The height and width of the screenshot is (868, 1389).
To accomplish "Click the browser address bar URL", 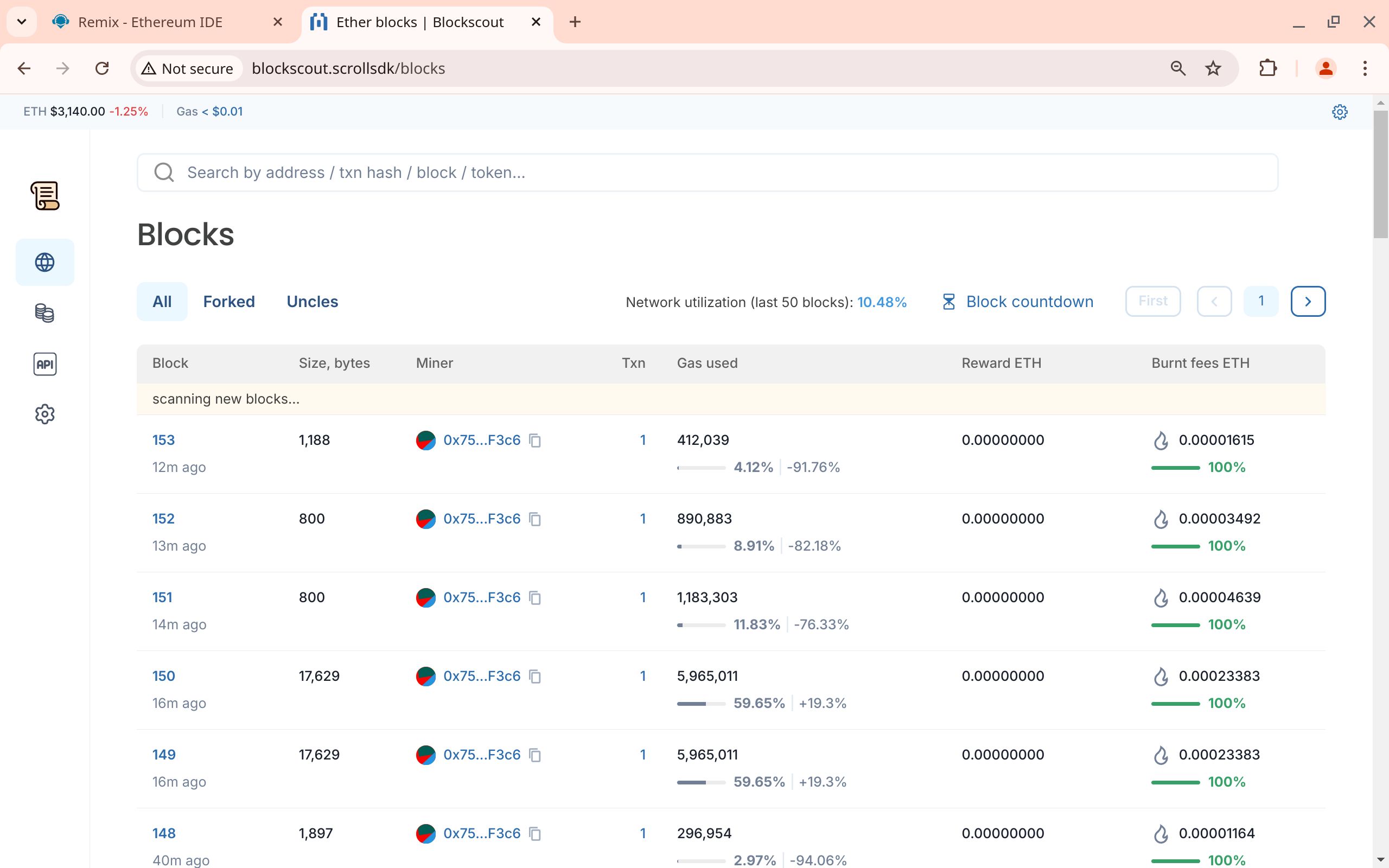I will click(348, 68).
